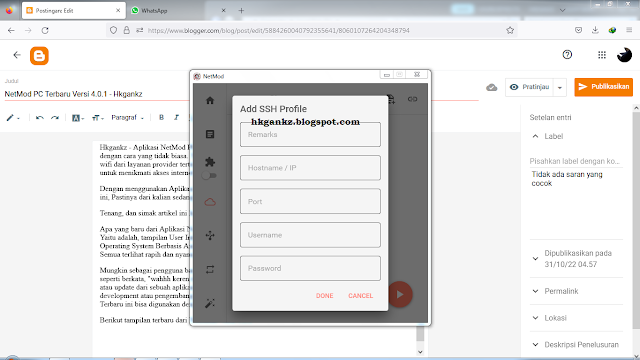Open the NetMod magic wand tool

(210, 303)
